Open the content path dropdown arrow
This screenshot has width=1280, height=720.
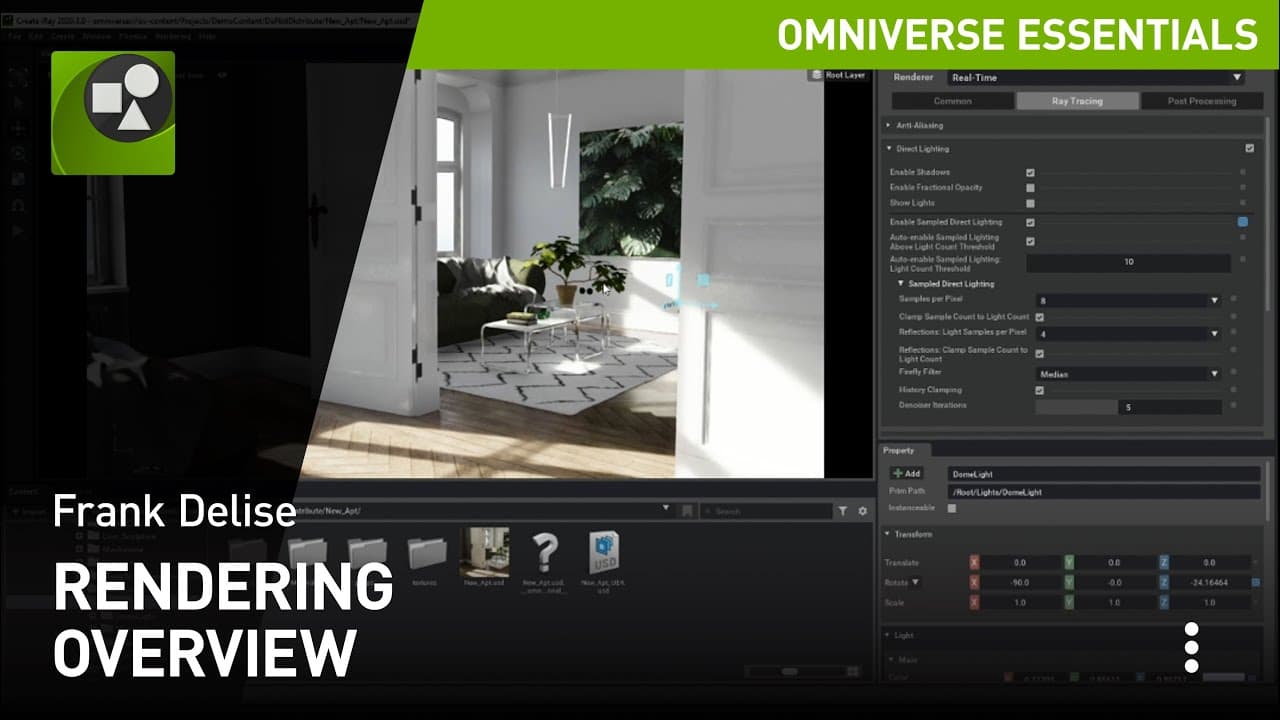click(x=667, y=509)
